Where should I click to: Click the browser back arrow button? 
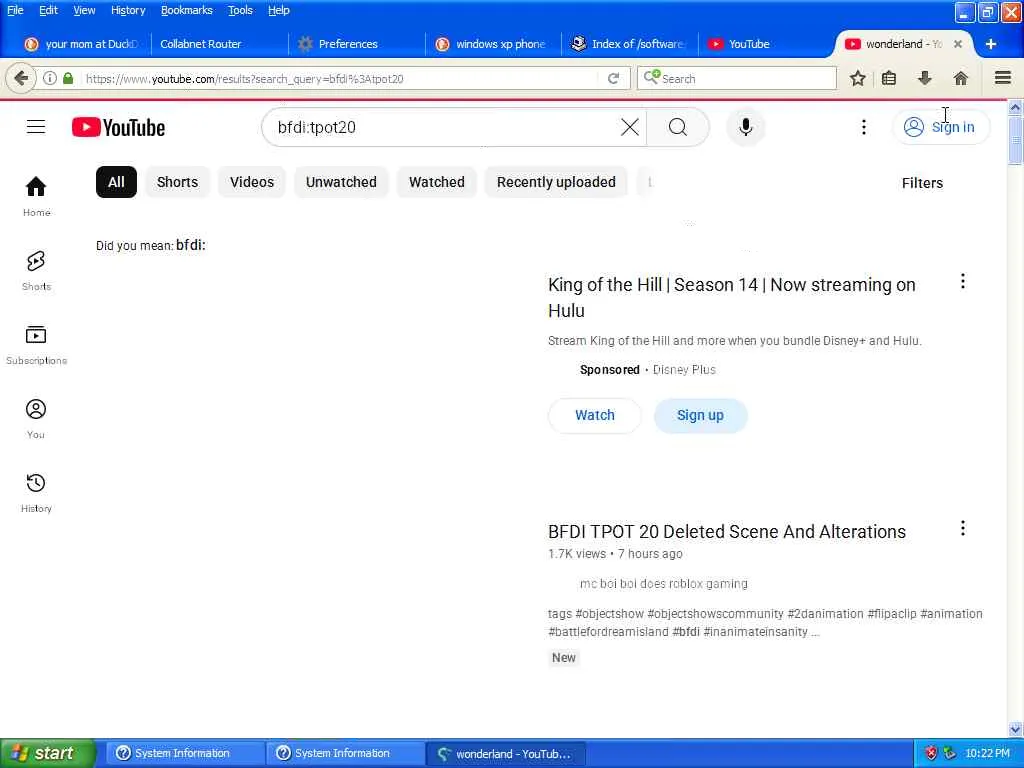click(x=21, y=78)
